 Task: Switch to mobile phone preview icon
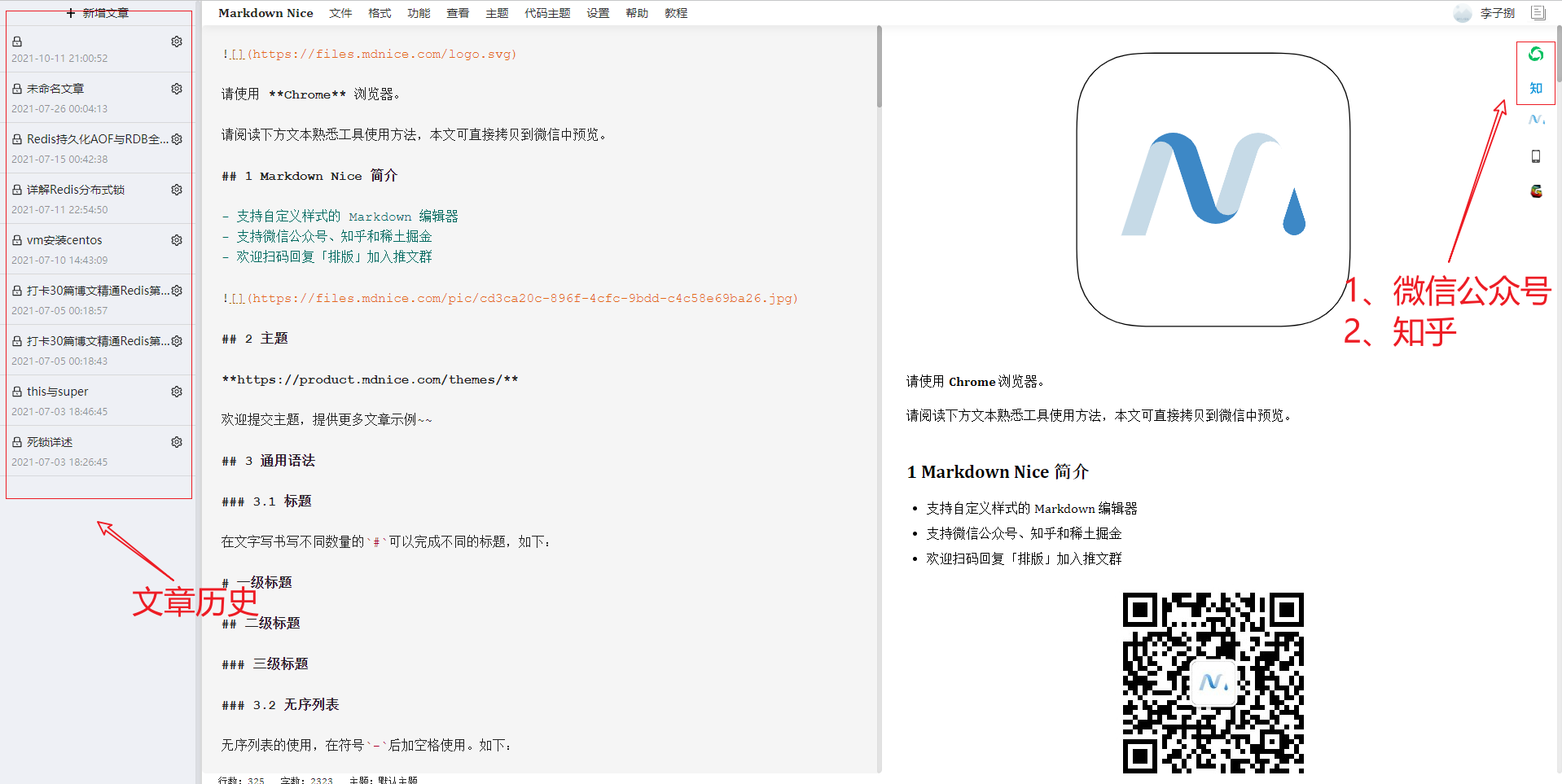pyautogui.click(x=1536, y=156)
